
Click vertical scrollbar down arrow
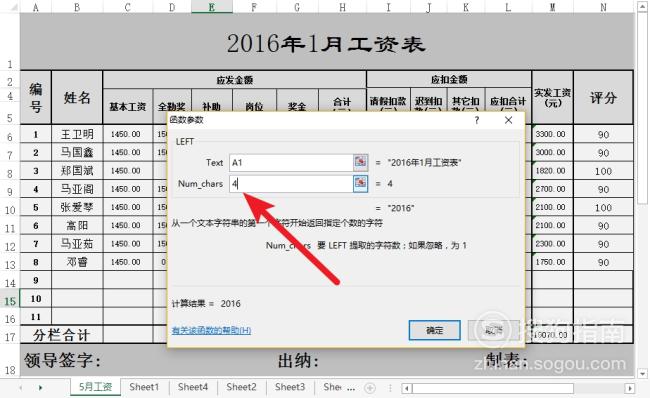pos(643,373)
